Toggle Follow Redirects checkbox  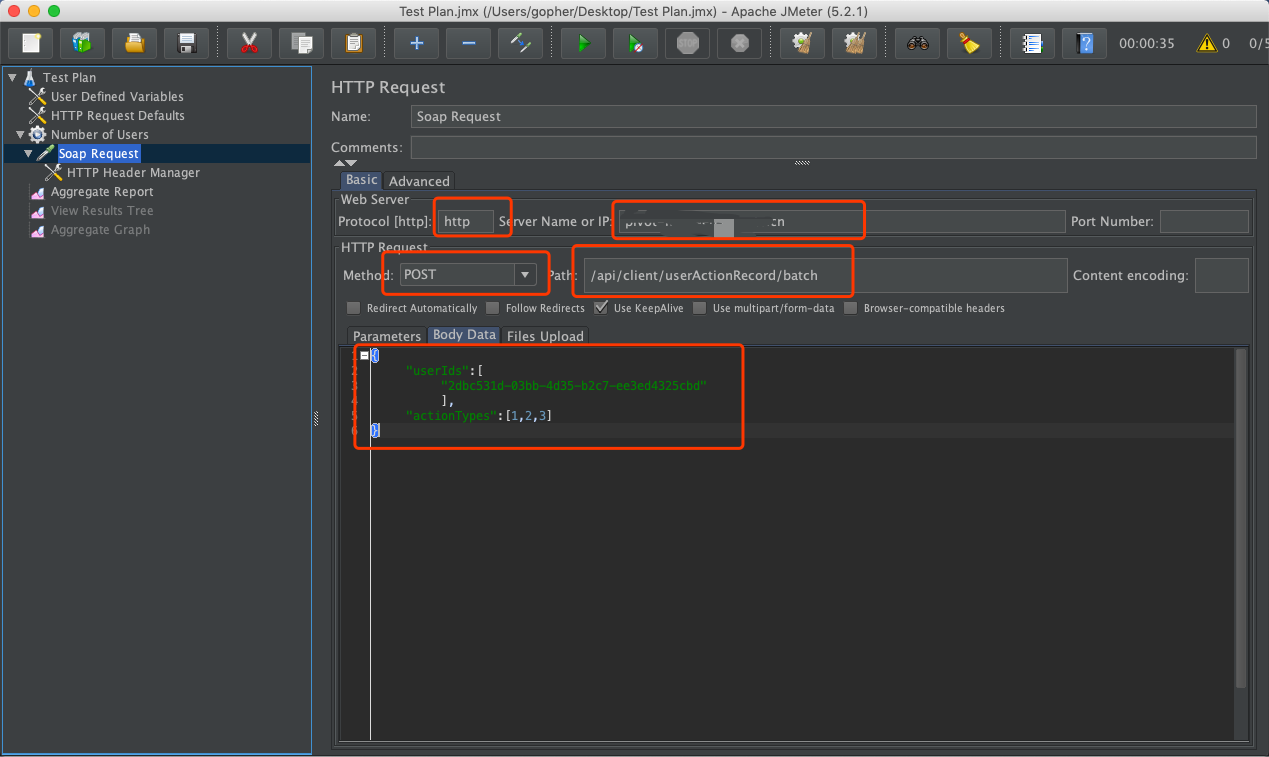tap(492, 308)
